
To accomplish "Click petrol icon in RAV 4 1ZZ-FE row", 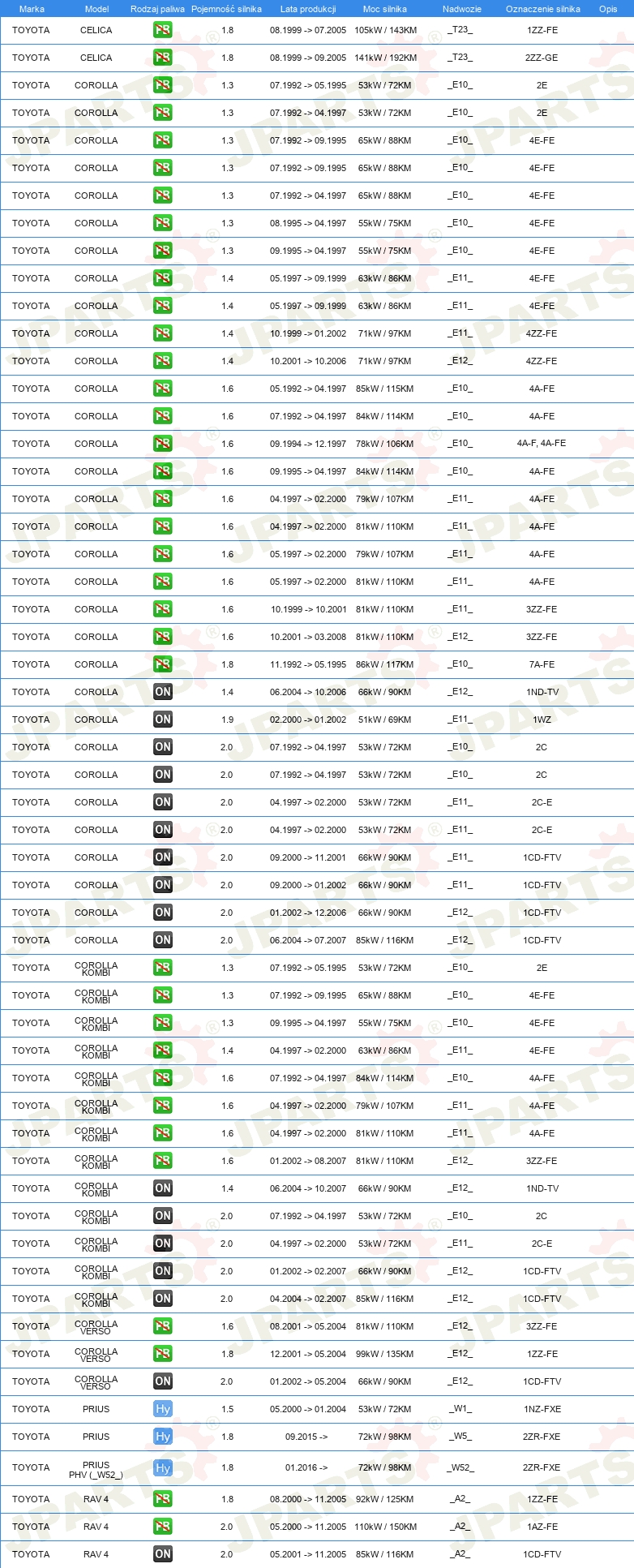I will tap(163, 1499).
